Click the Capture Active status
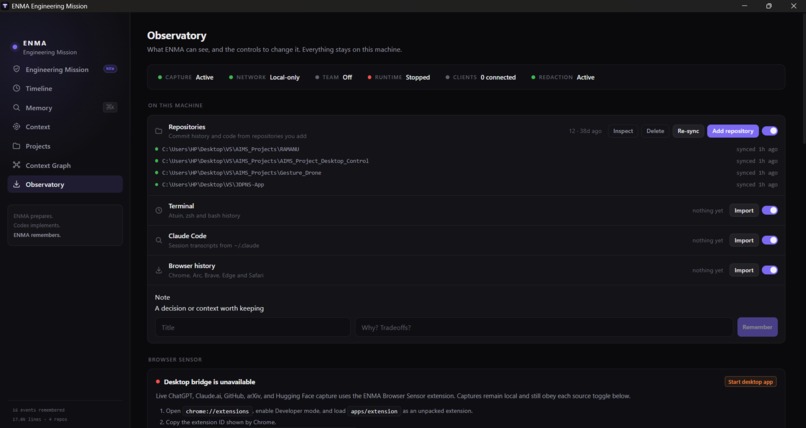The image size is (806, 428). point(186,77)
